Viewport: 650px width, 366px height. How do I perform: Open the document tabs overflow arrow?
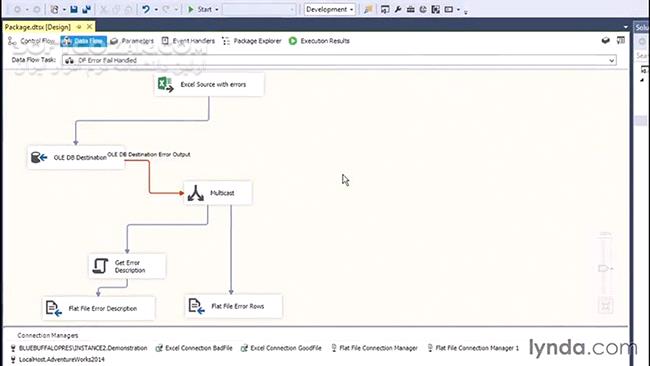point(626,27)
